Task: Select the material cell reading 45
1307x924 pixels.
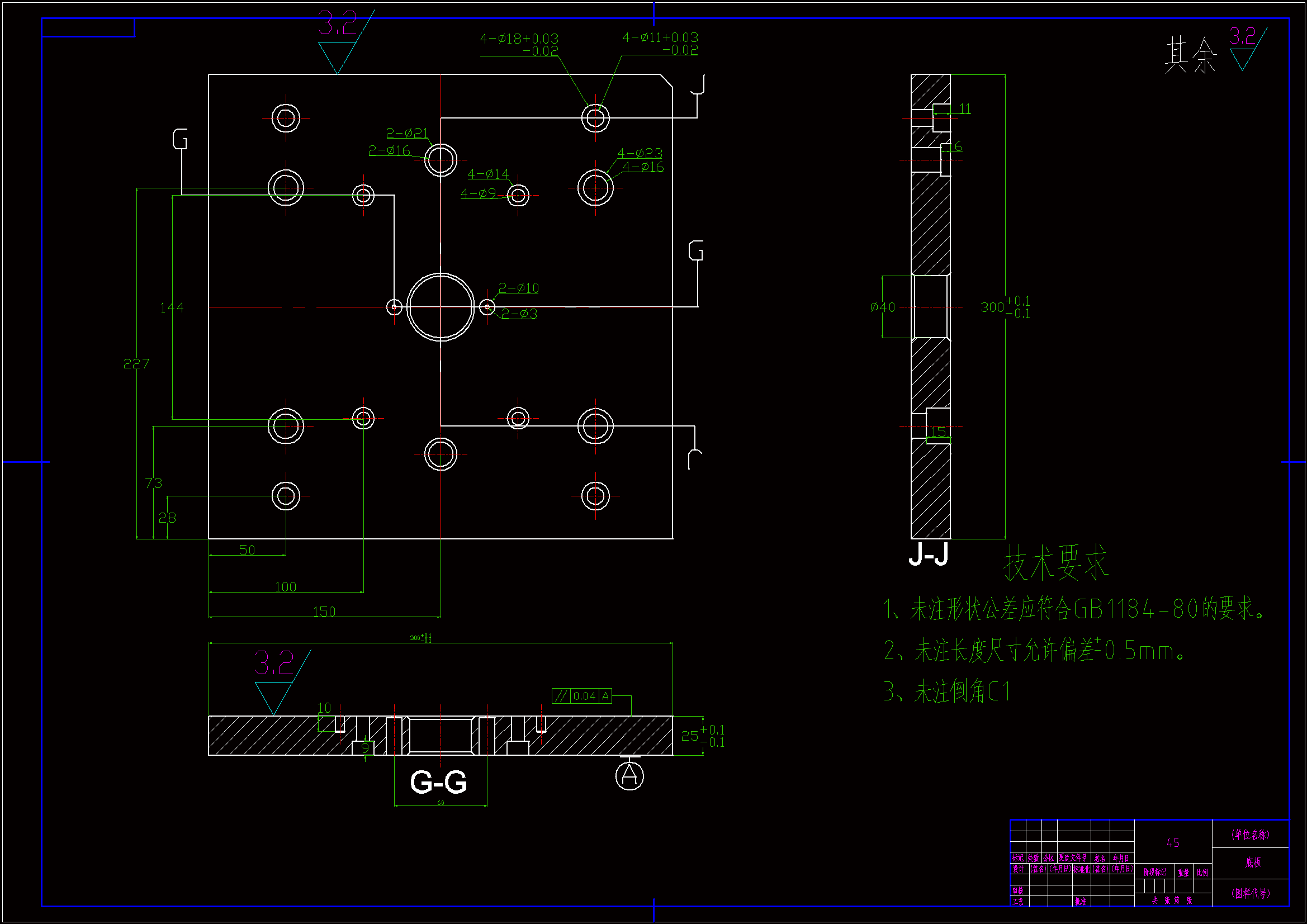Action: coord(1173,842)
